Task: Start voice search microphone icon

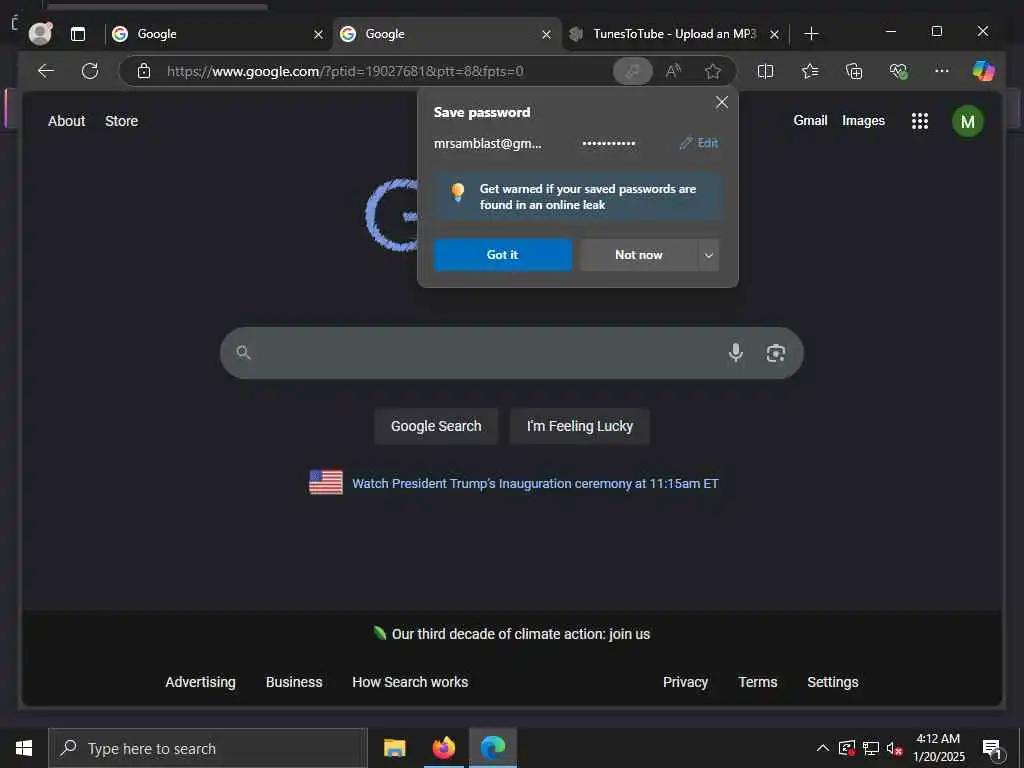Action: pos(735,353)
